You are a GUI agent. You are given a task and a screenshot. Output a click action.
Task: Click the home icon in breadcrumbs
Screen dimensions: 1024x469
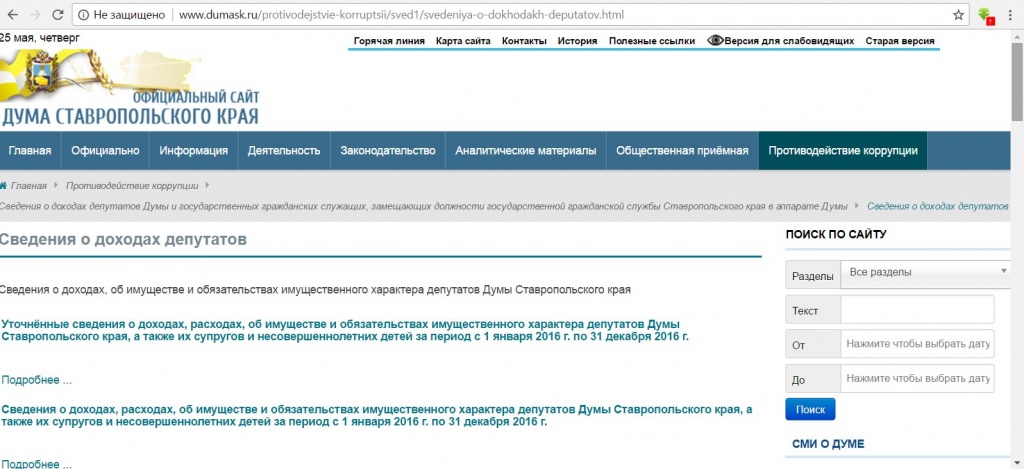pyautogui.click(x=3, y=186)
